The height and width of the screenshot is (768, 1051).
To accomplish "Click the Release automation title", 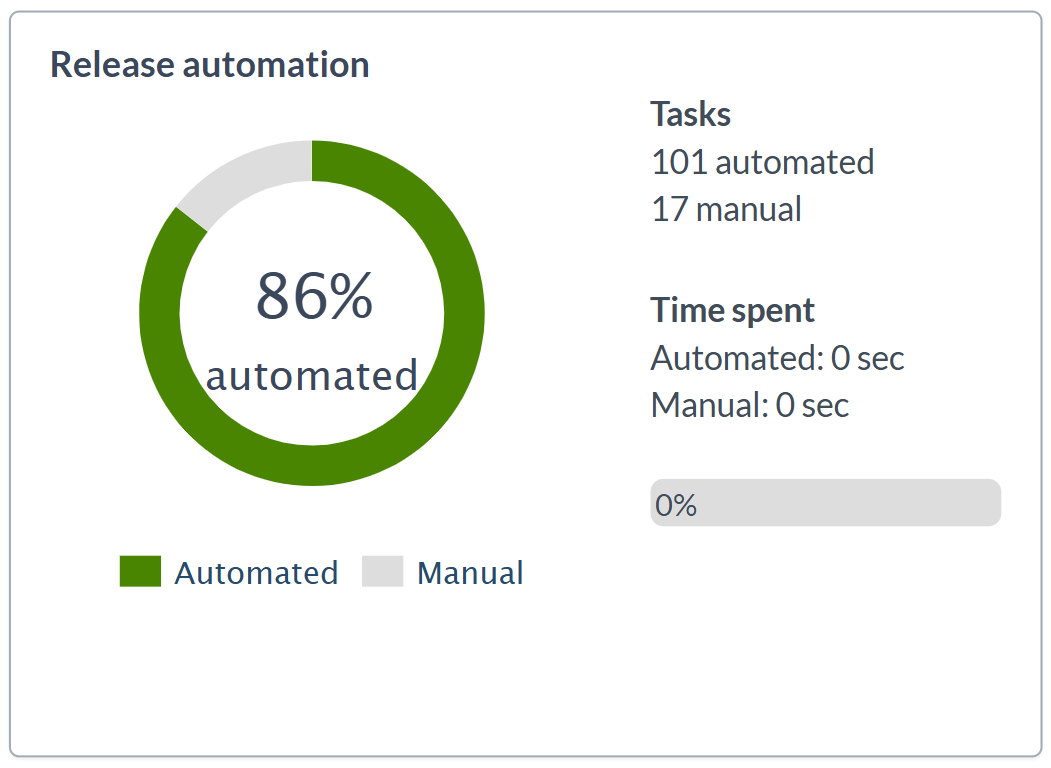I will (210, 65).
